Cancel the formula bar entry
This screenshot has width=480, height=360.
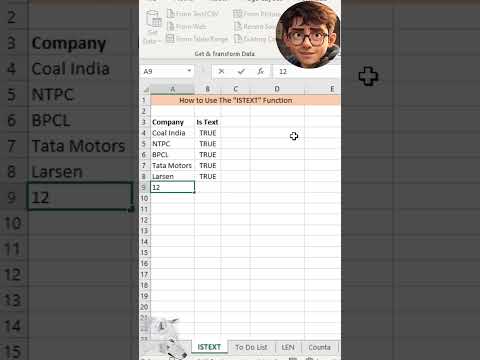click(221, 71)
